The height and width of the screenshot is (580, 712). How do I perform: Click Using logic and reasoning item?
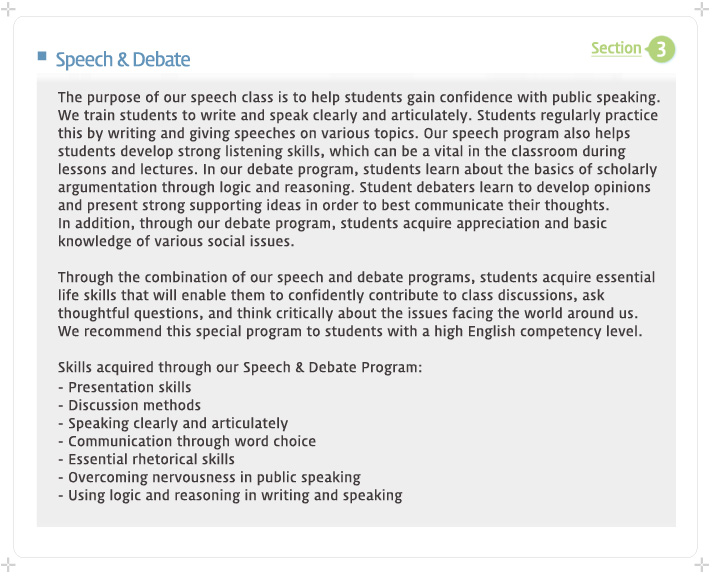coord(230,496)
